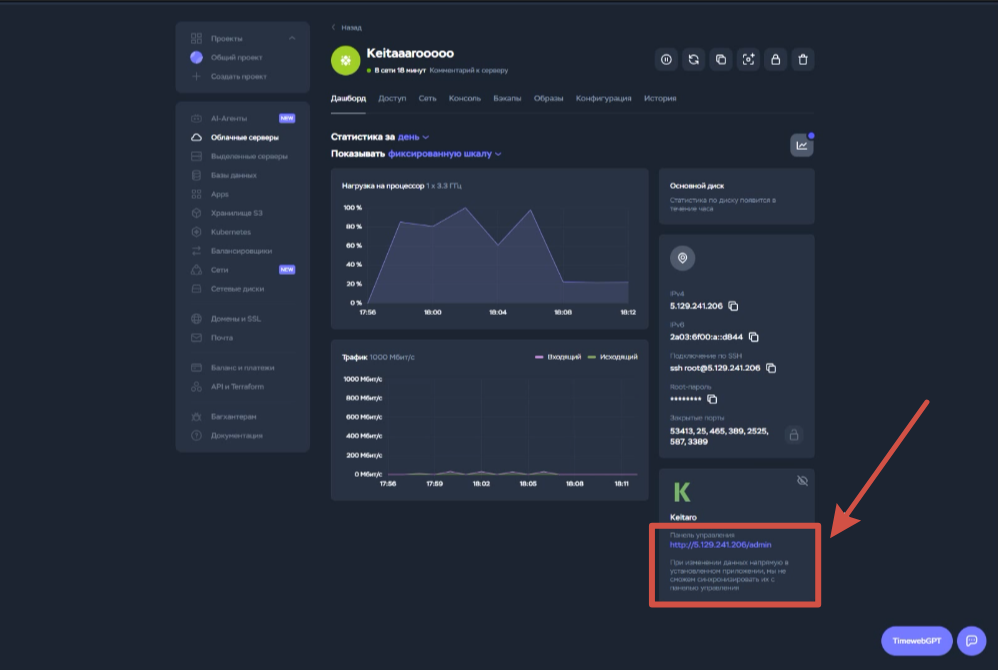This screenshot has width=998, height=670.
Task: Click the closed ports lock icon
Action: [x=793, y=435]
